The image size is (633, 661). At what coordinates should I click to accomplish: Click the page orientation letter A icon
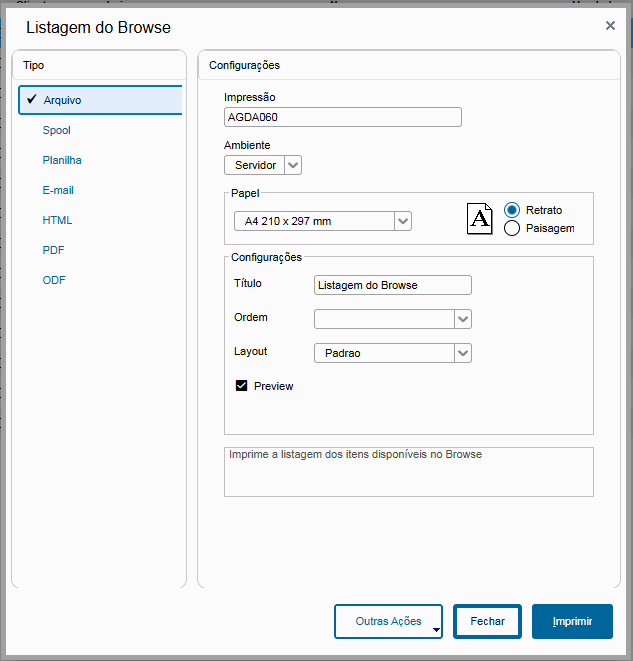[x=480, y=219]
